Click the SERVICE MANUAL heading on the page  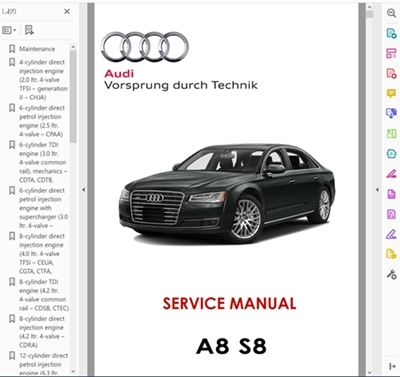[229, 304]
